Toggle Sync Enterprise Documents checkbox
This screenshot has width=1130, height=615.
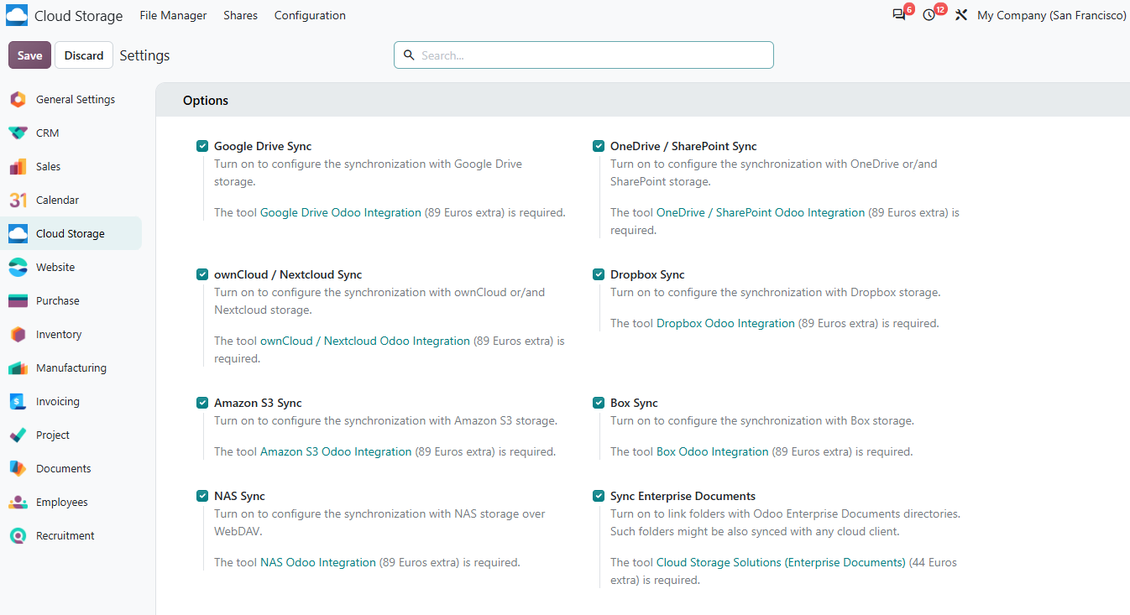(x=599, y=496)
